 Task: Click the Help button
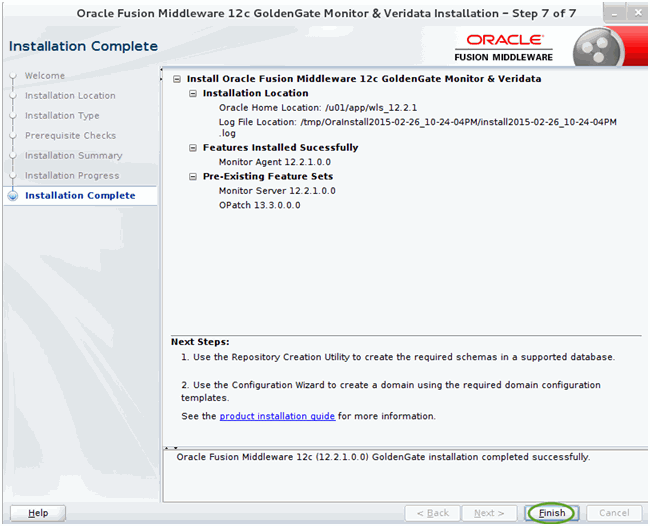(x=38, y=513)
